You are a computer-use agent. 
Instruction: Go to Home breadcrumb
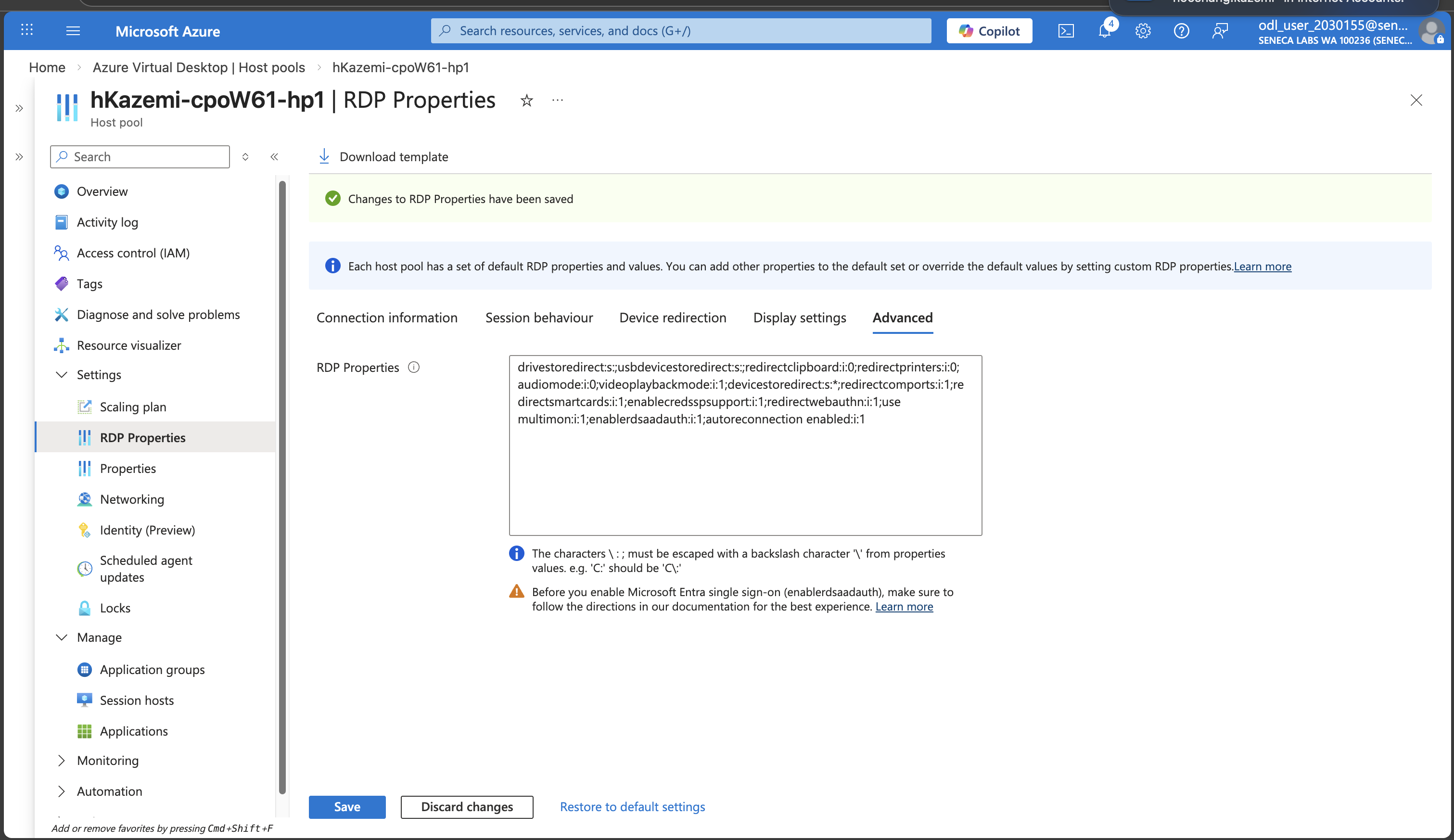pos(47,67)
